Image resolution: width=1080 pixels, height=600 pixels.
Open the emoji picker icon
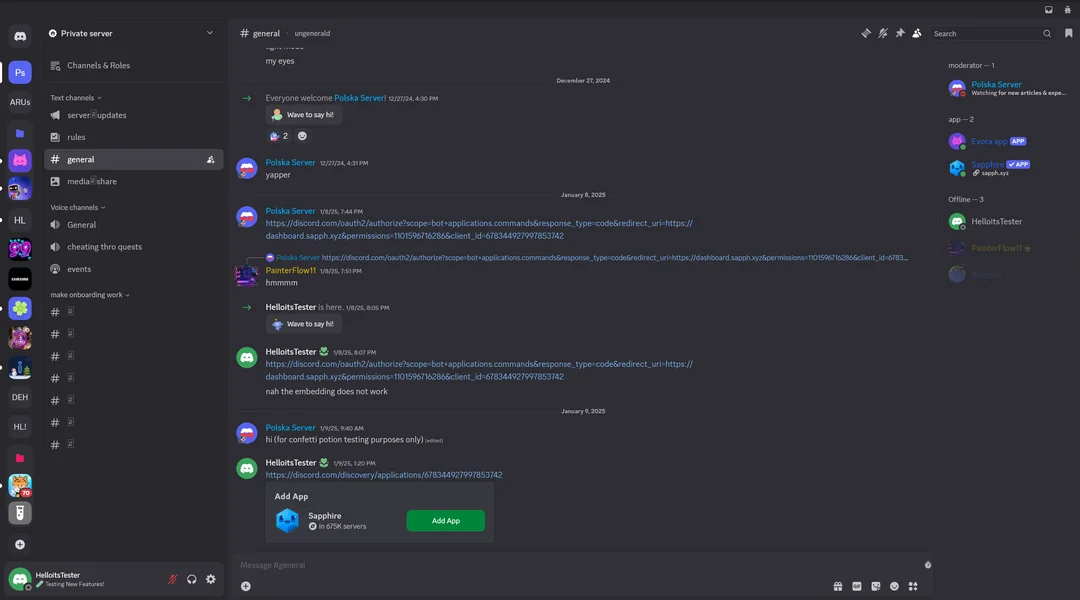[x=894, y=586]
